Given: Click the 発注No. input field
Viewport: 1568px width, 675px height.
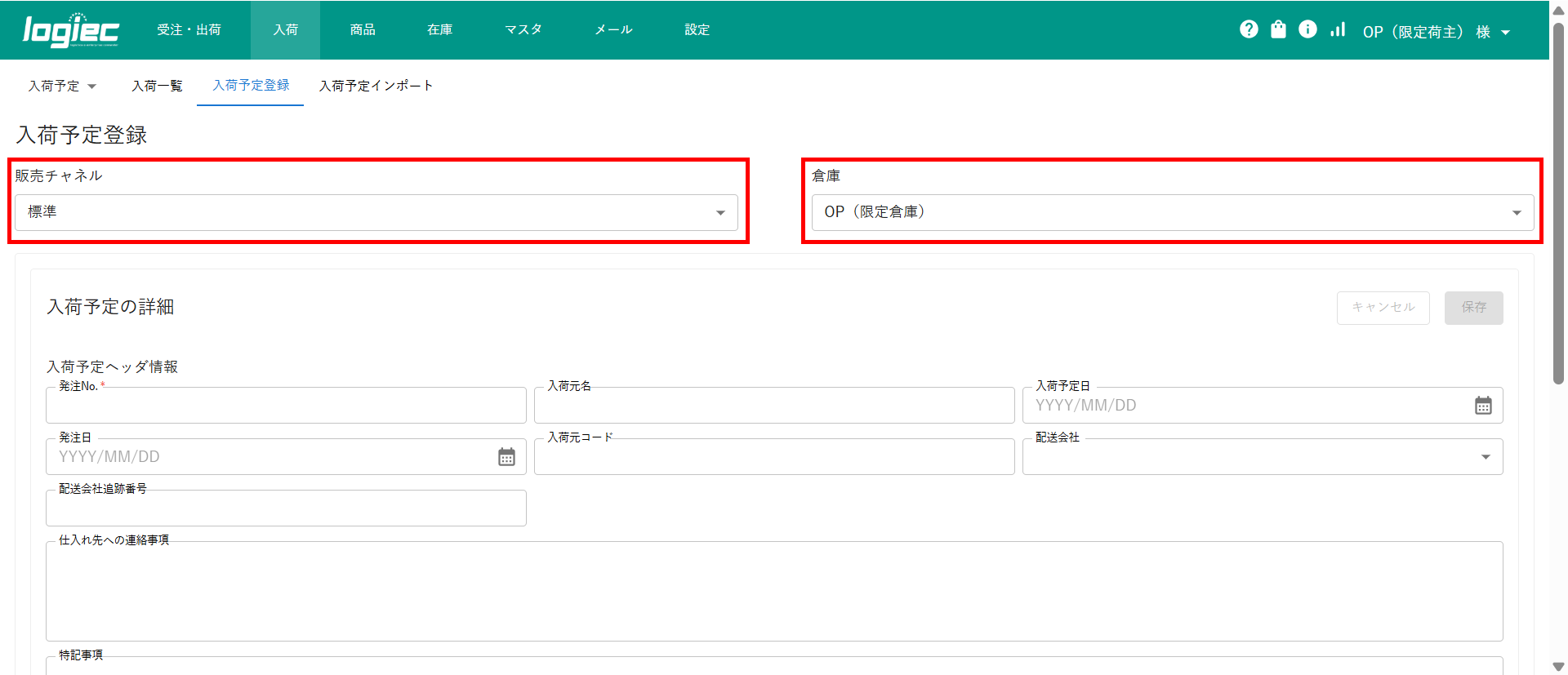Looking at the screenshot, I should (286, 406).
